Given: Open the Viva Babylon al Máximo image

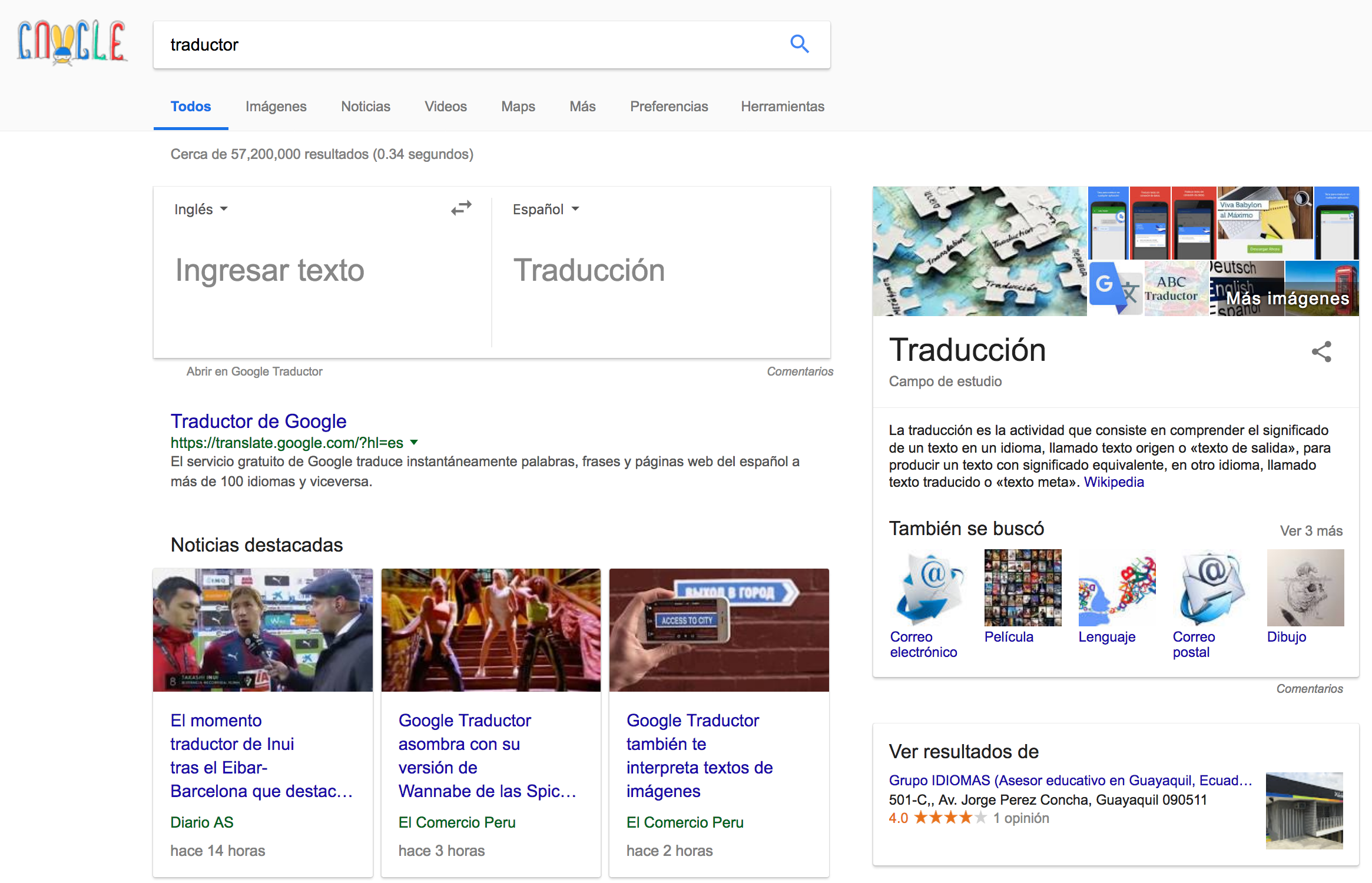Looking at the screenshot, I should pos(1265,223).
